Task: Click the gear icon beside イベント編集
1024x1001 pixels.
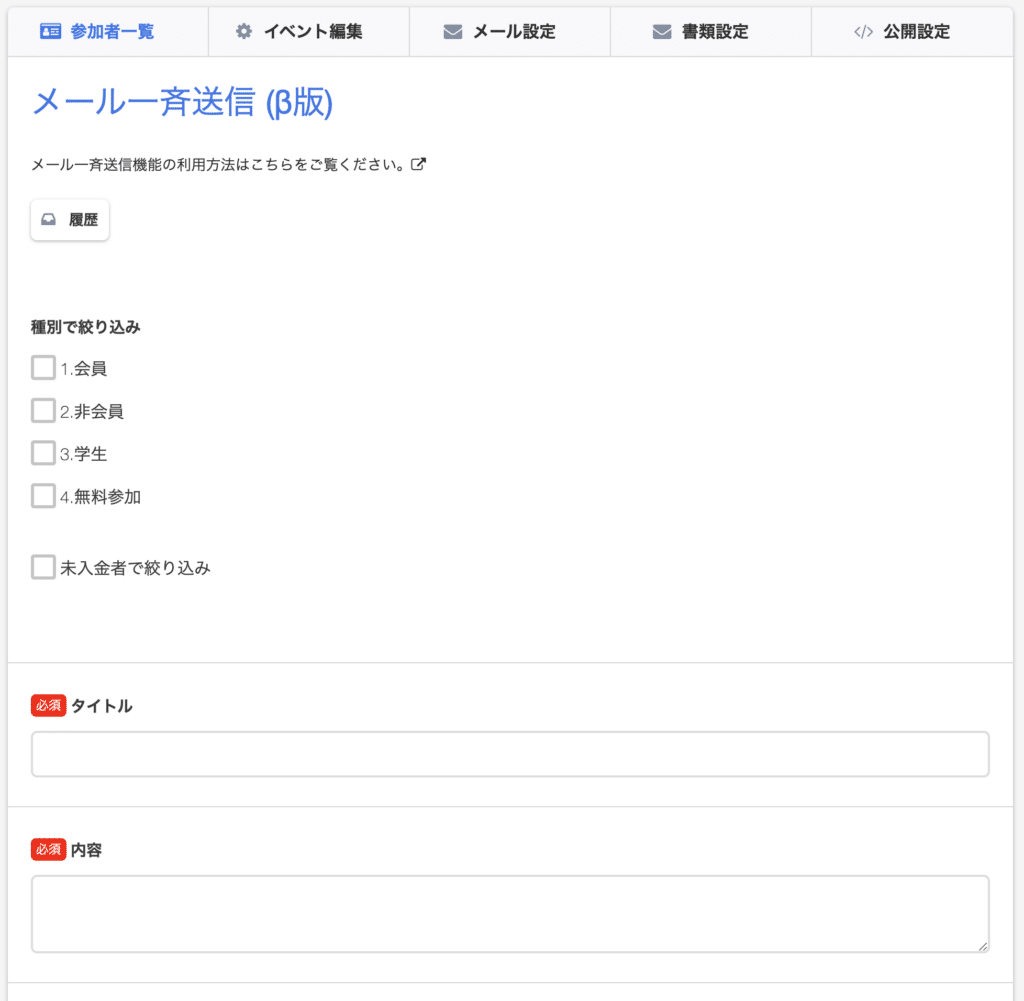Action: (244, 31)
